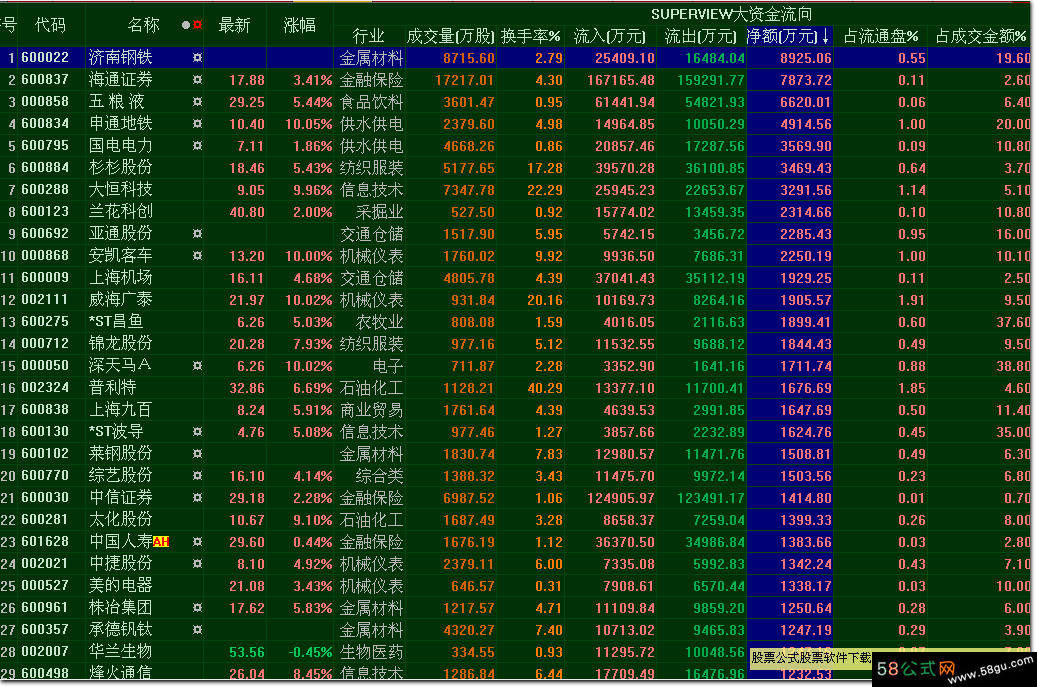Click volume value 17217.01
This screenshot has width=1037, height=687.
point(464,80)
